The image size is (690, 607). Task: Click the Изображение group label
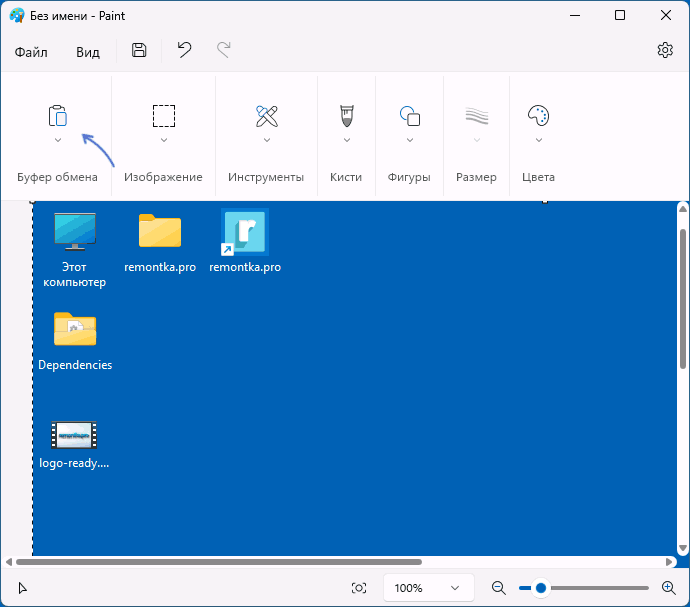(x=163, y=177)
